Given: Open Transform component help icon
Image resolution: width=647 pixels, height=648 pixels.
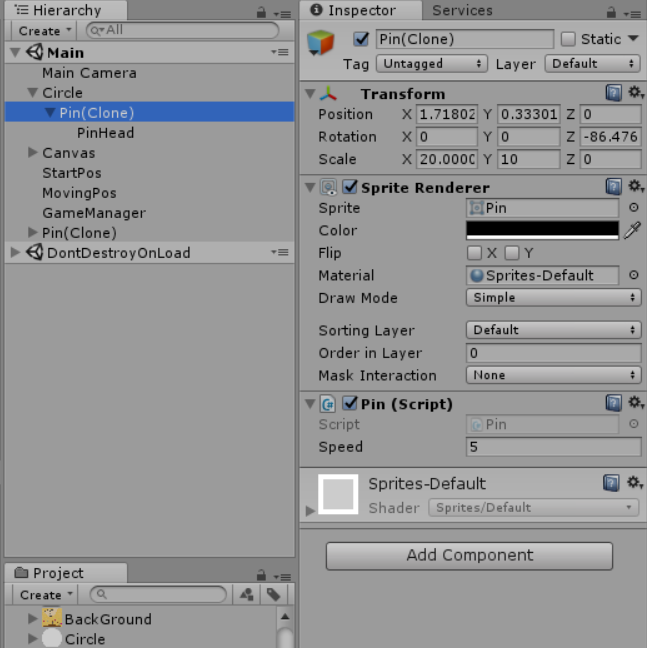Looking at the screenshot, I should point(614,93).
